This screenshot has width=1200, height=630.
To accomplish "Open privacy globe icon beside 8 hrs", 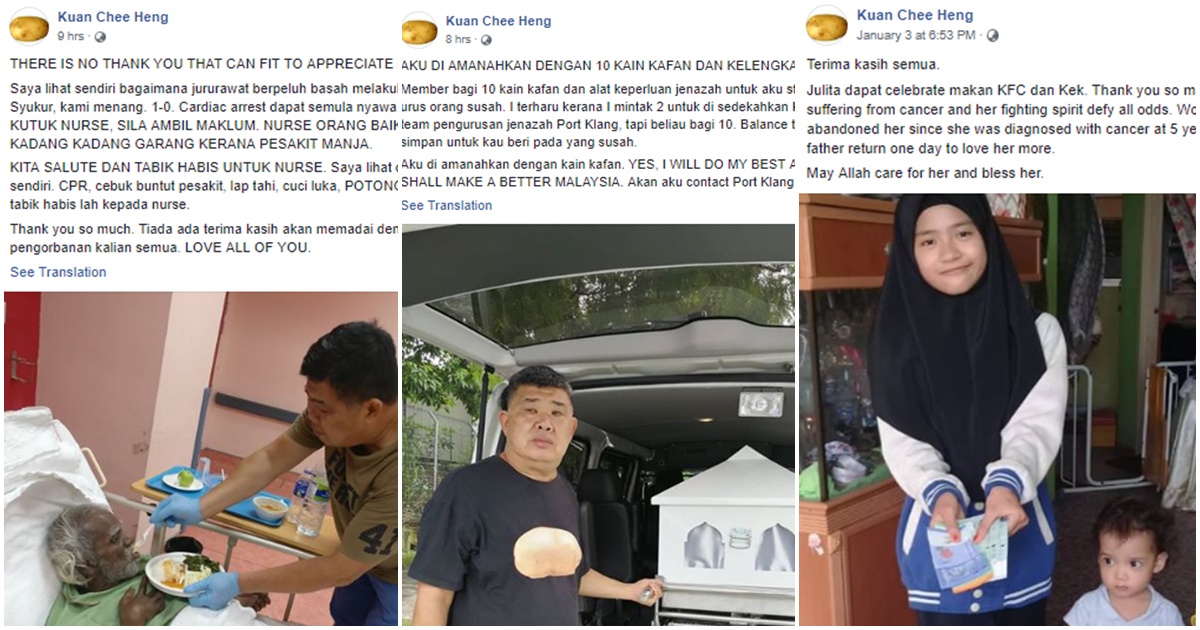I will (486, 40).
